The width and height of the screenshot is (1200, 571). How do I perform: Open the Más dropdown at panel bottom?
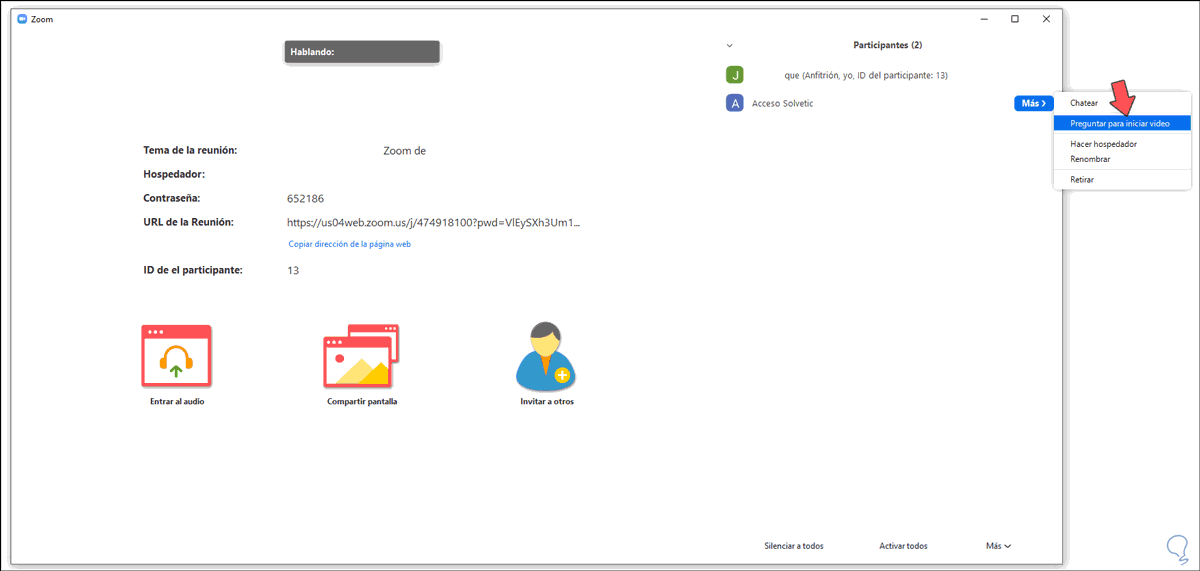point(998,546)
